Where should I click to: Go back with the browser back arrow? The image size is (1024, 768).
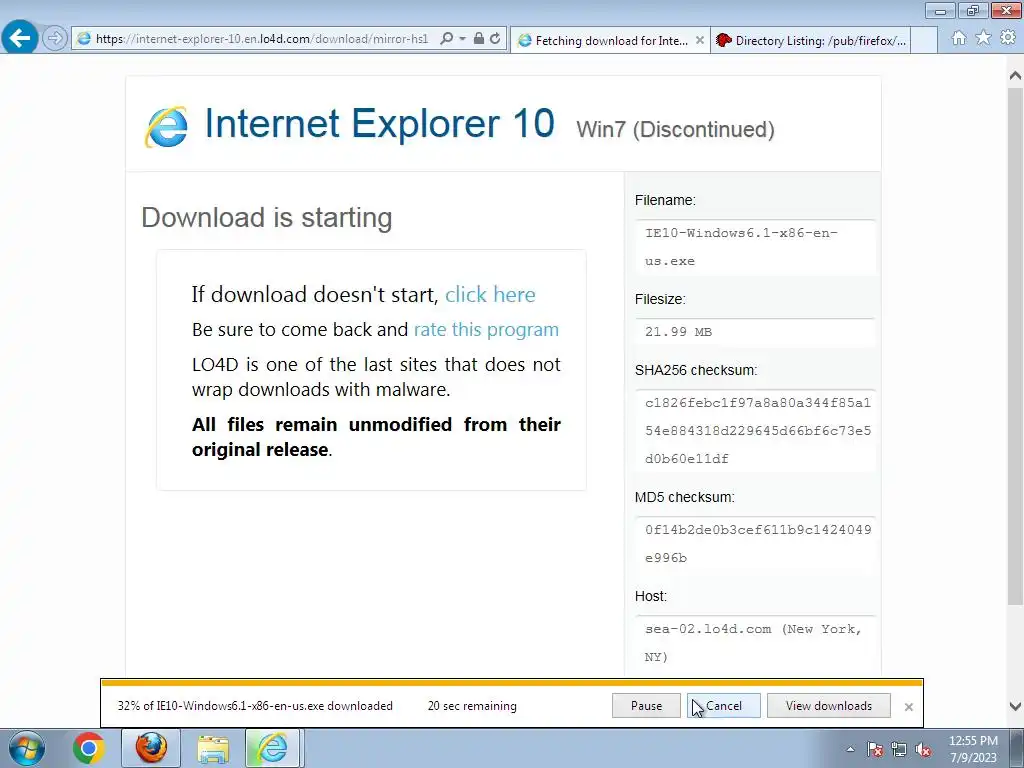[20, 37]
